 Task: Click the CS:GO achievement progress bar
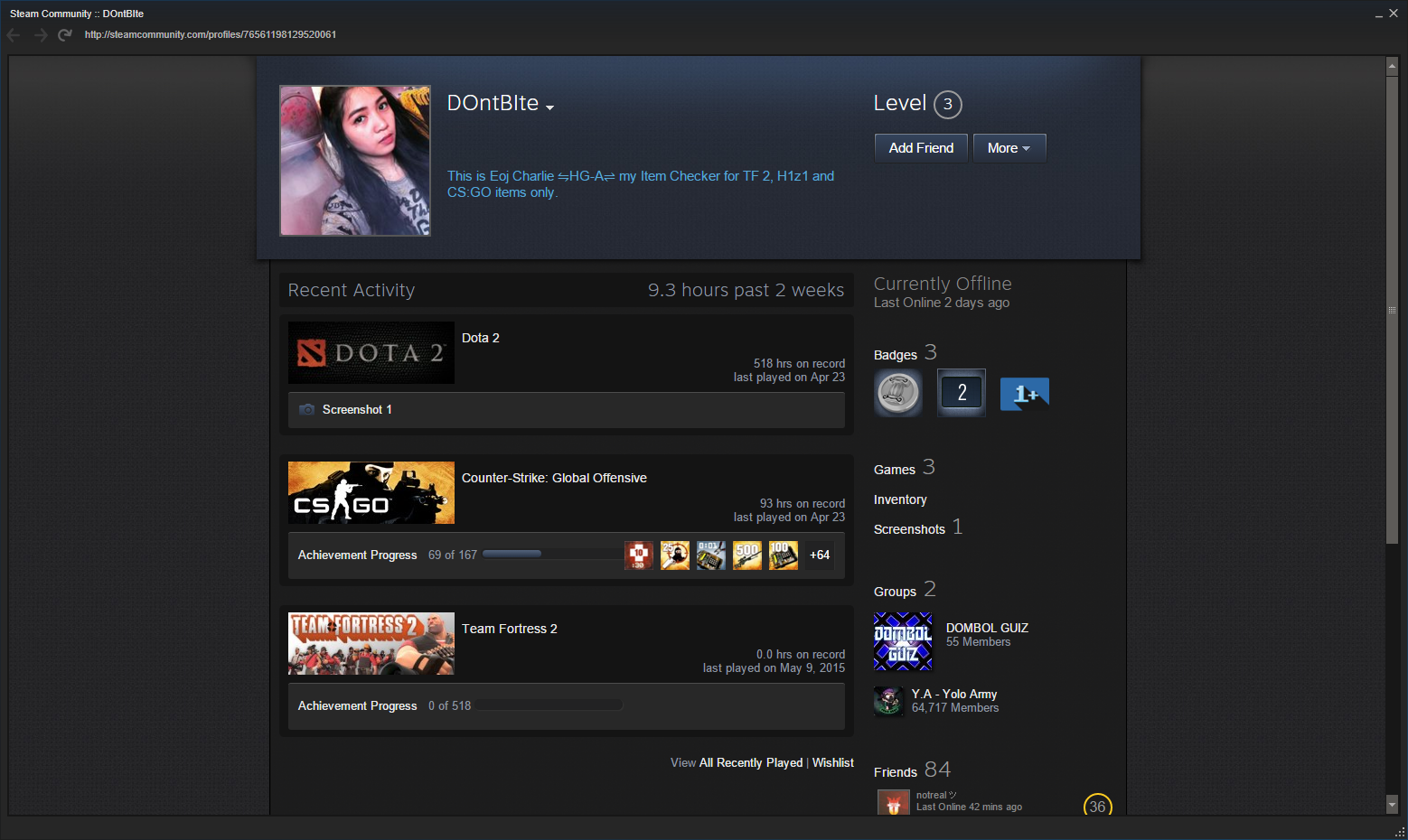[551, 555]
